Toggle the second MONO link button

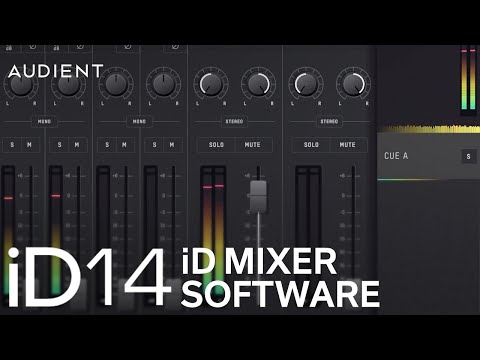coord(139,121)
